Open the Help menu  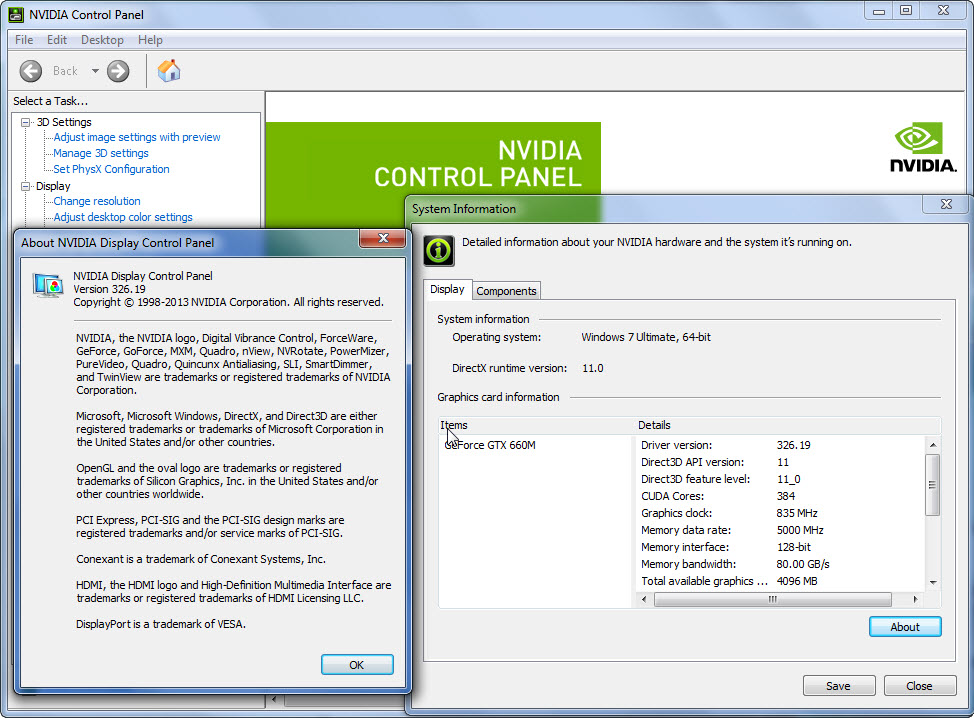[x=150, y=40]
